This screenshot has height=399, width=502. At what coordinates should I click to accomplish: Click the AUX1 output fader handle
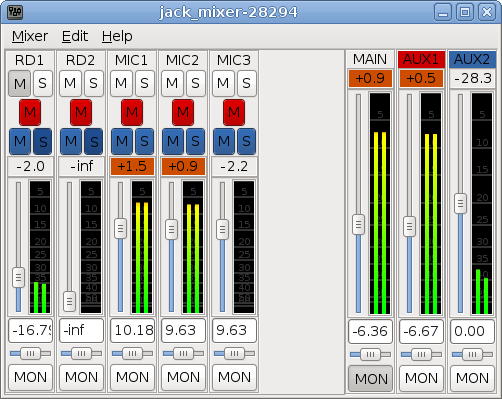(x=409, y=227)
